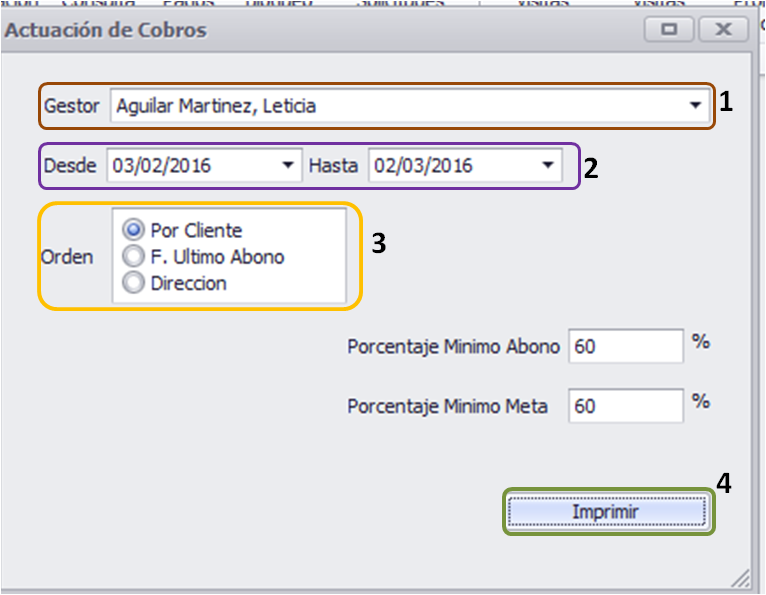The image size is (766, 595).
Task: Click the Orden label
Action: tap(67, 257)
